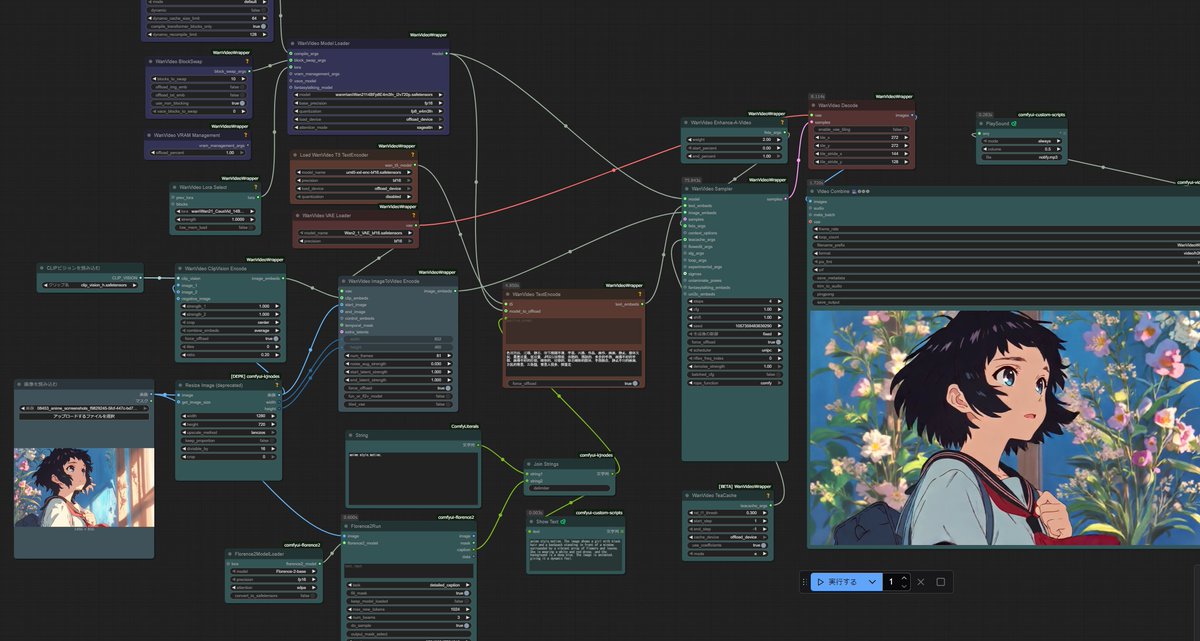Image resolution: width=1200 pixels, height=641 pixels.
Task: Adjust steps value in WanVideo Sampler
Action: [734, 301]
